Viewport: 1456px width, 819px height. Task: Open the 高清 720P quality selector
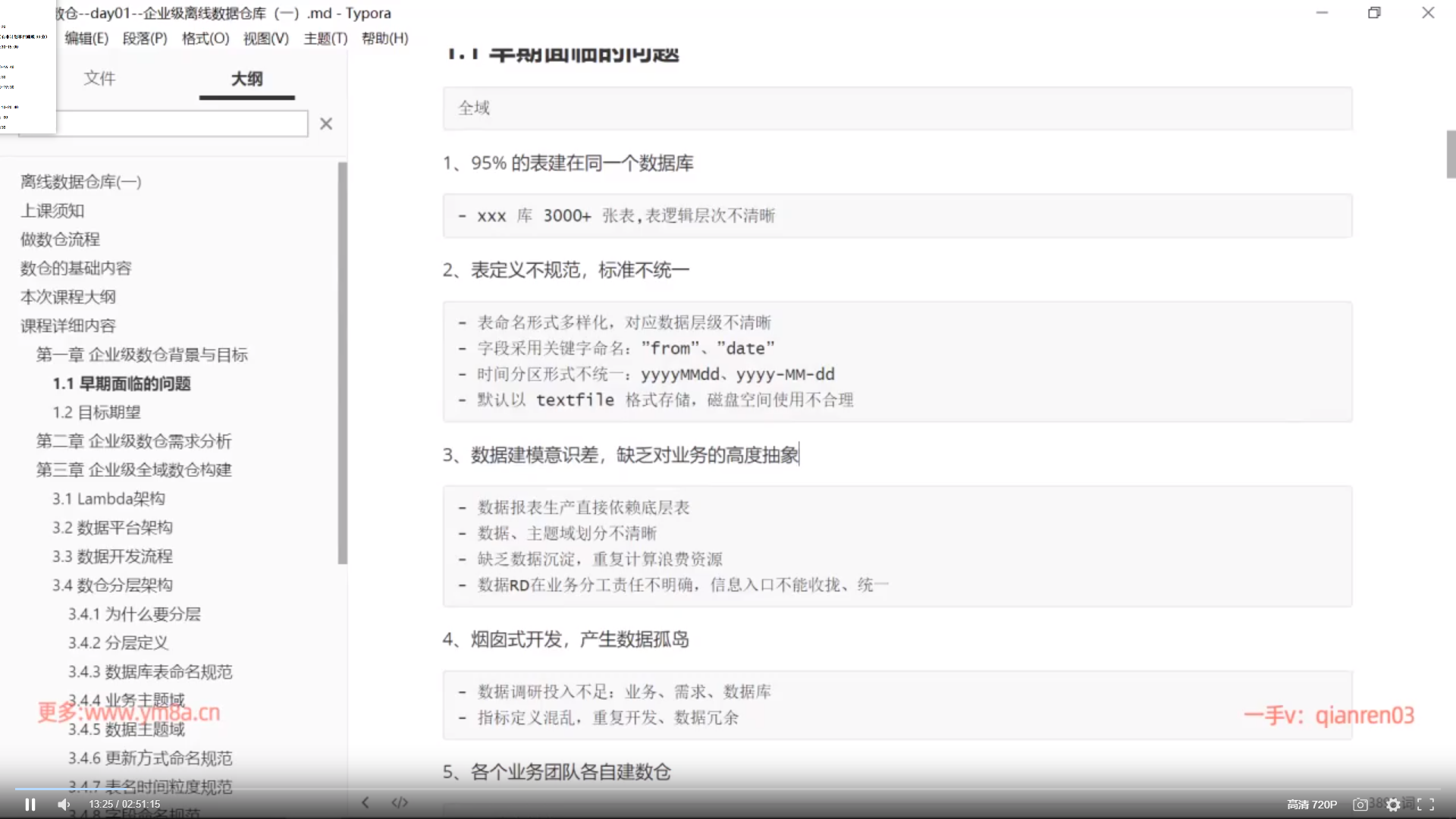click(x=1311, y=805)
